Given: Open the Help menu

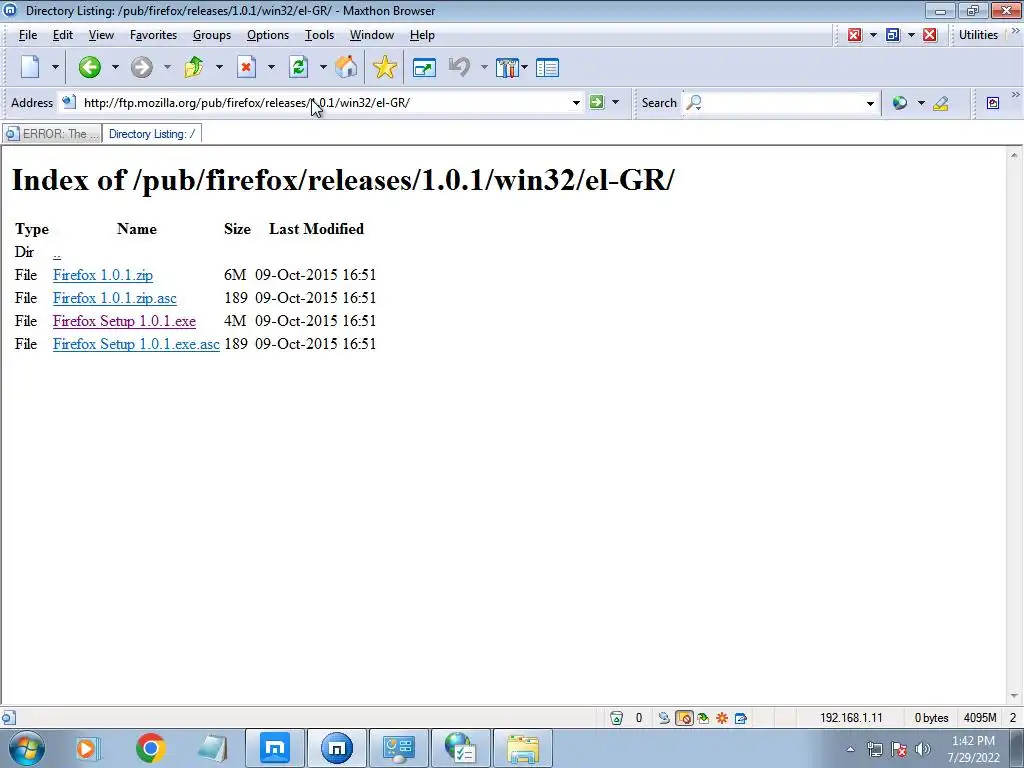Looking at the screenshot, I should click(x=422, y=35).
